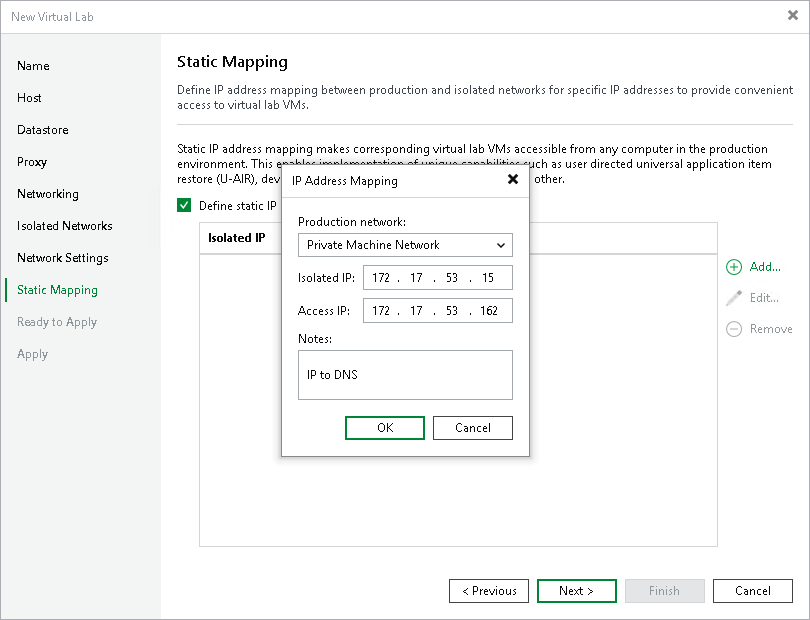Click the Remove link text
This screenshot has width=810, height=620.
tap(771, 329)
